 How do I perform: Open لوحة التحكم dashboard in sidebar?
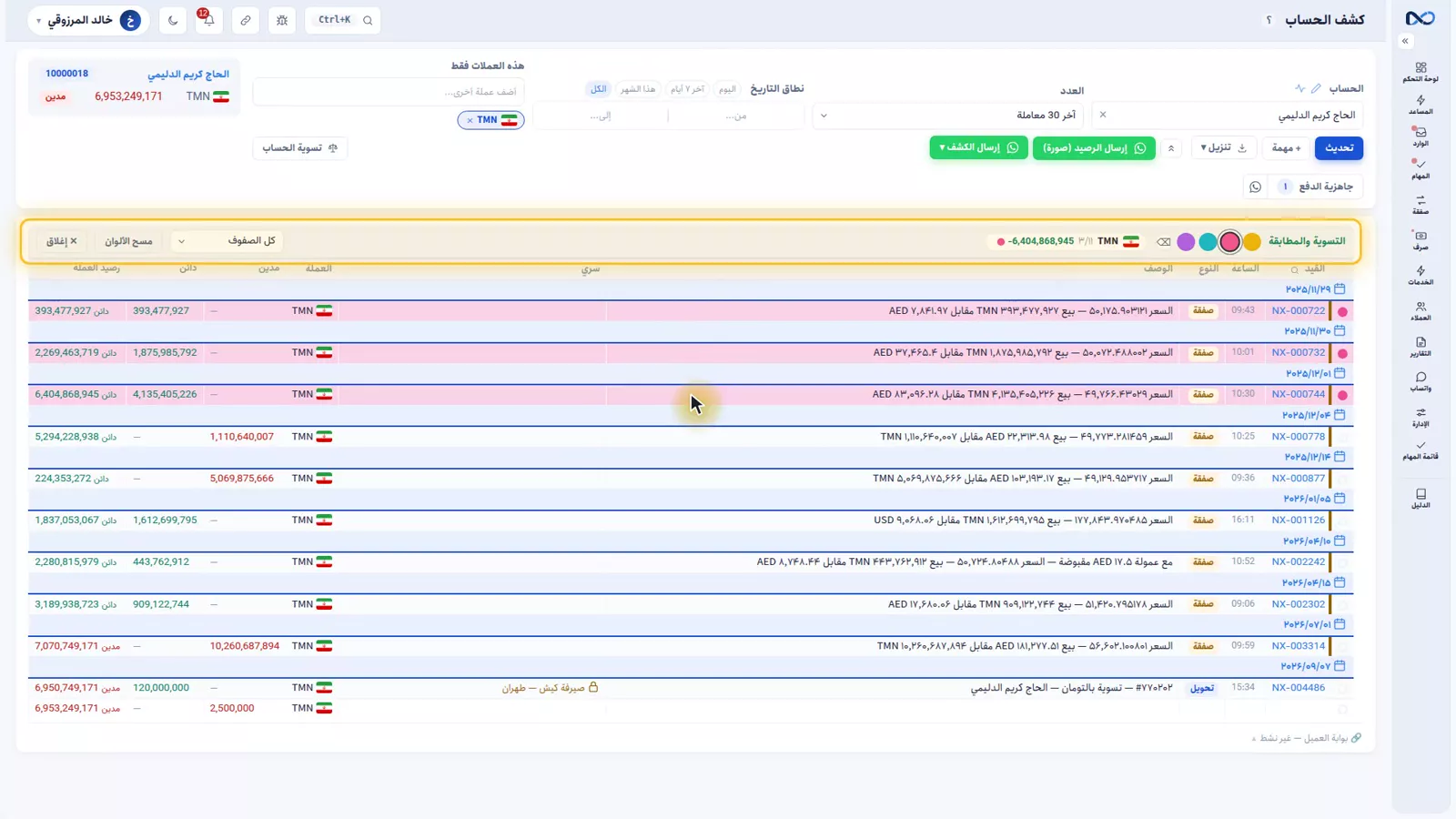tap(1421, 73)
